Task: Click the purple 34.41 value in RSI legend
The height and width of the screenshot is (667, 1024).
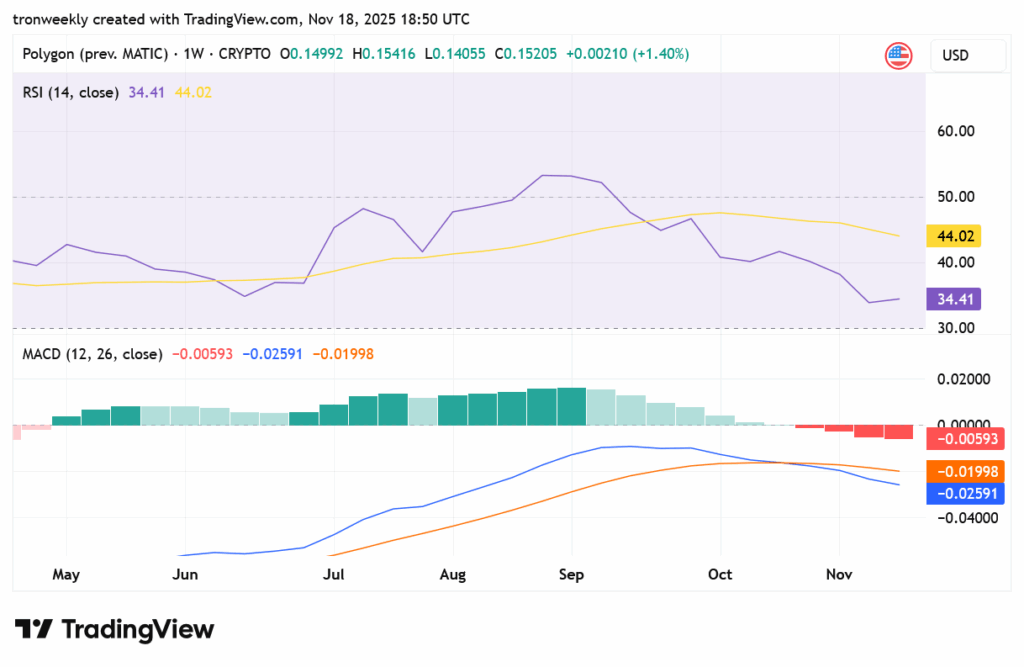Action: pos(146,92)
